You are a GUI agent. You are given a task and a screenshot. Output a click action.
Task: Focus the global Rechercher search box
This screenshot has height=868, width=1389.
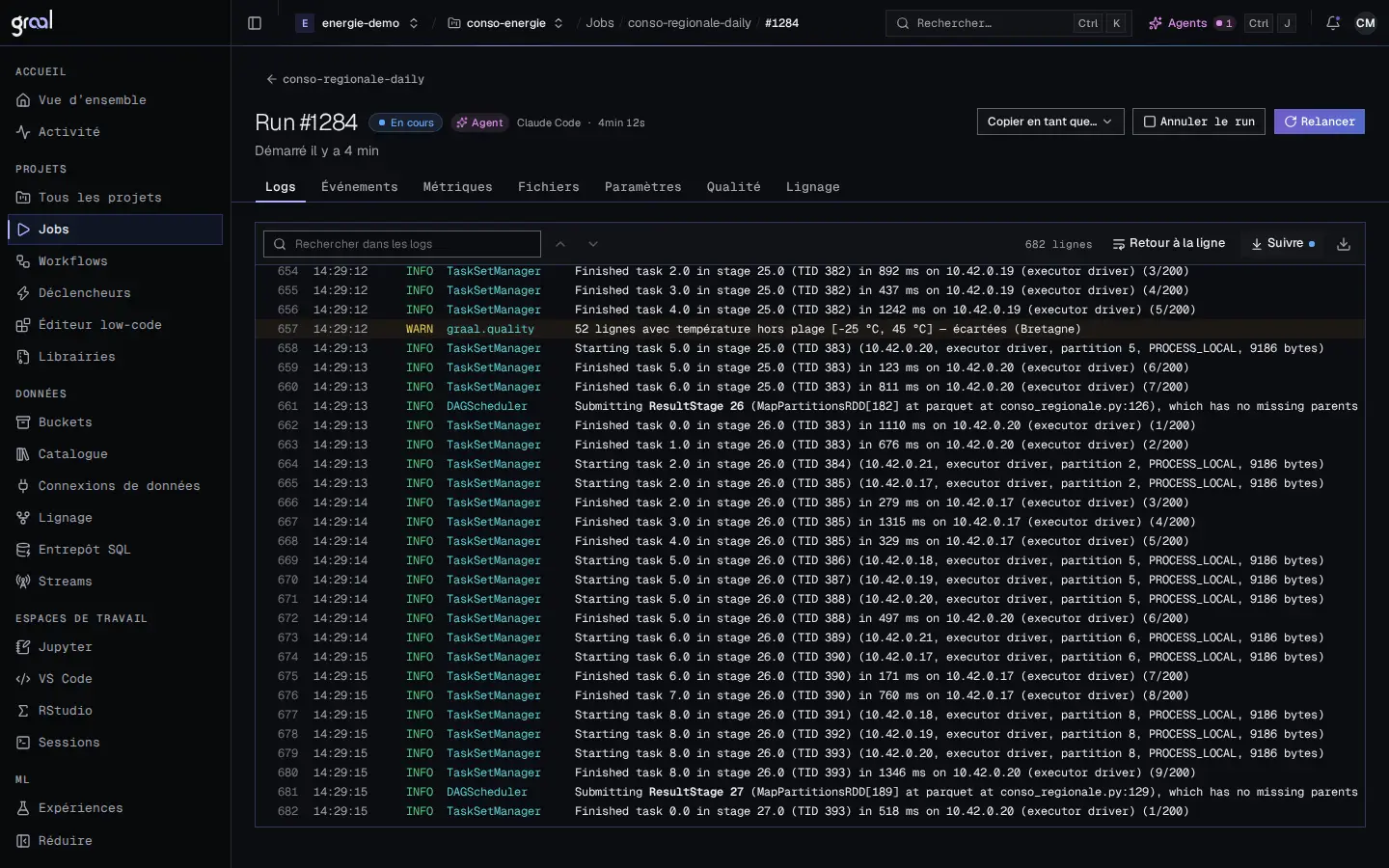point(1008,23)
